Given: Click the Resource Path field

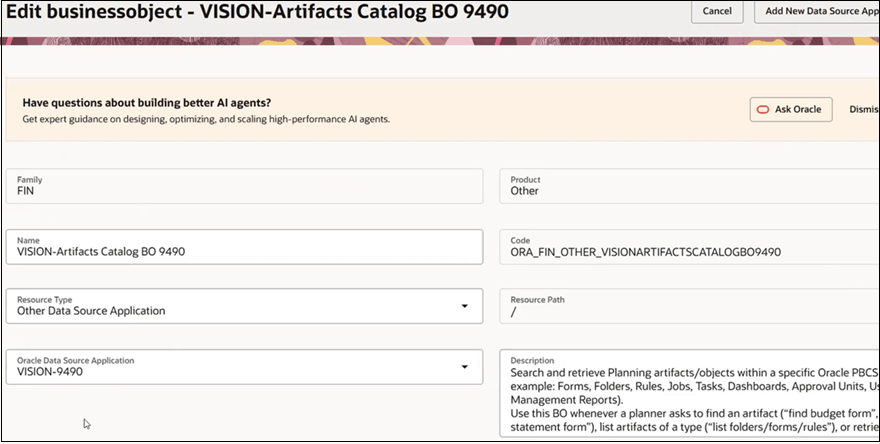Looking at the screenshot, I should click(x=689, y=306).
